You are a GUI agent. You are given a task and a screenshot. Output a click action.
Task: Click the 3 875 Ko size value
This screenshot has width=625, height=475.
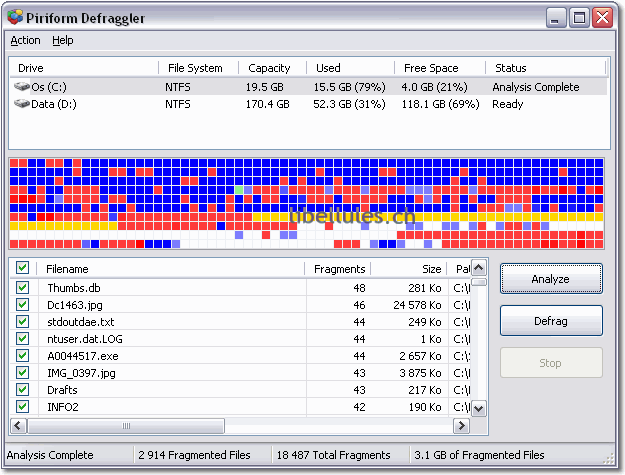[x=420, y=373]
